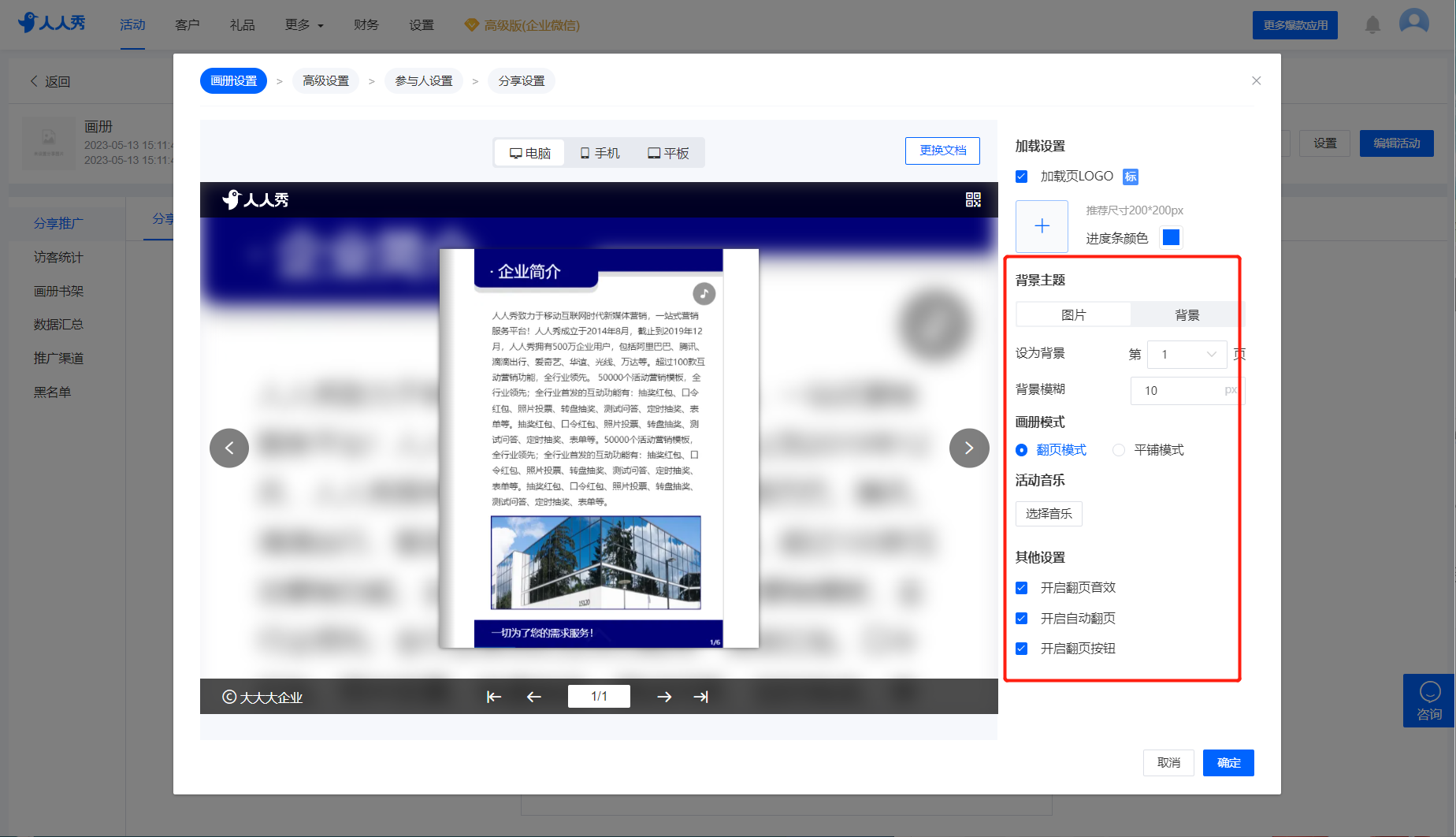
Task: Close the album settings dialog
Action: click(x=1257, y=80)
